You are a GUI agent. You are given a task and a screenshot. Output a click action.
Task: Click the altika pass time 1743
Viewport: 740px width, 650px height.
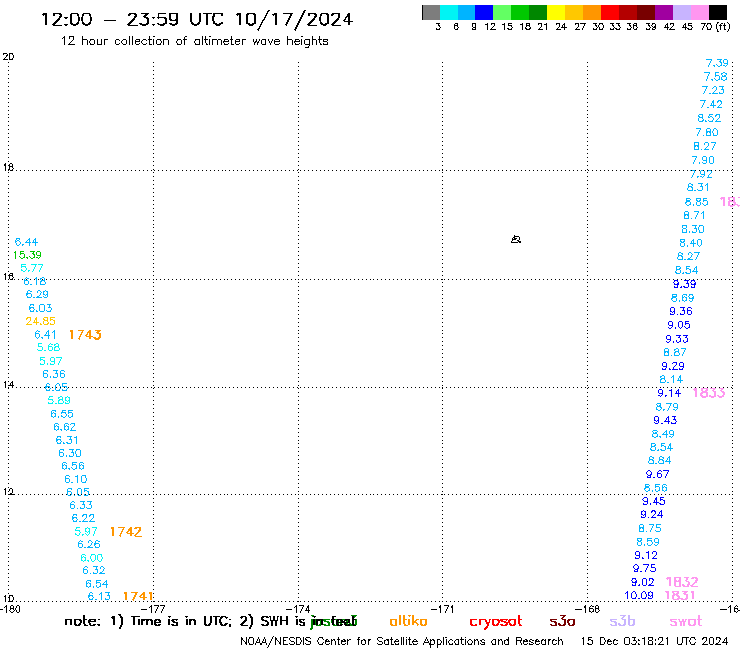click(85, 335)
